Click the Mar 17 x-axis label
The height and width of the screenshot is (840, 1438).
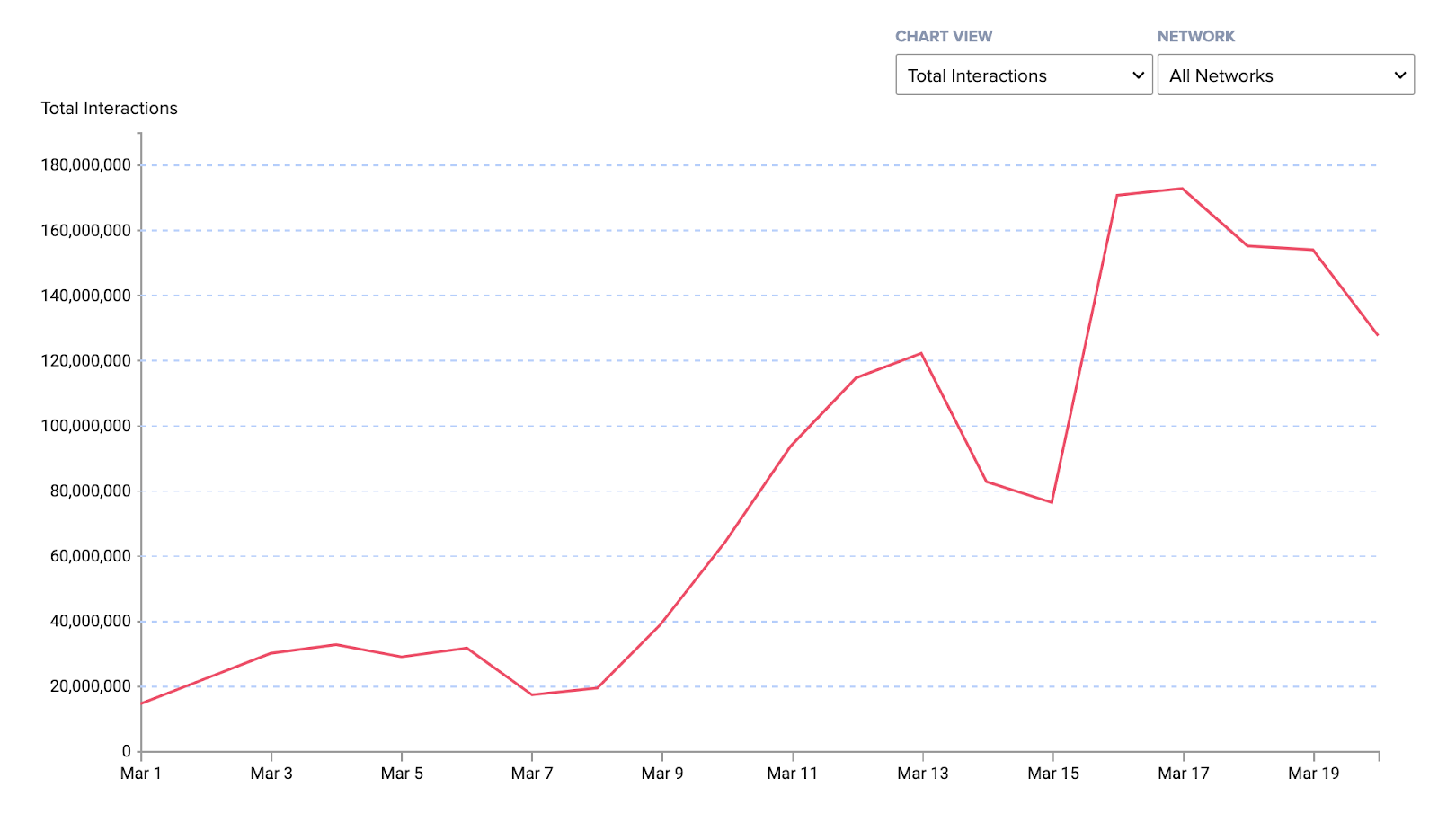point(1184,774)
